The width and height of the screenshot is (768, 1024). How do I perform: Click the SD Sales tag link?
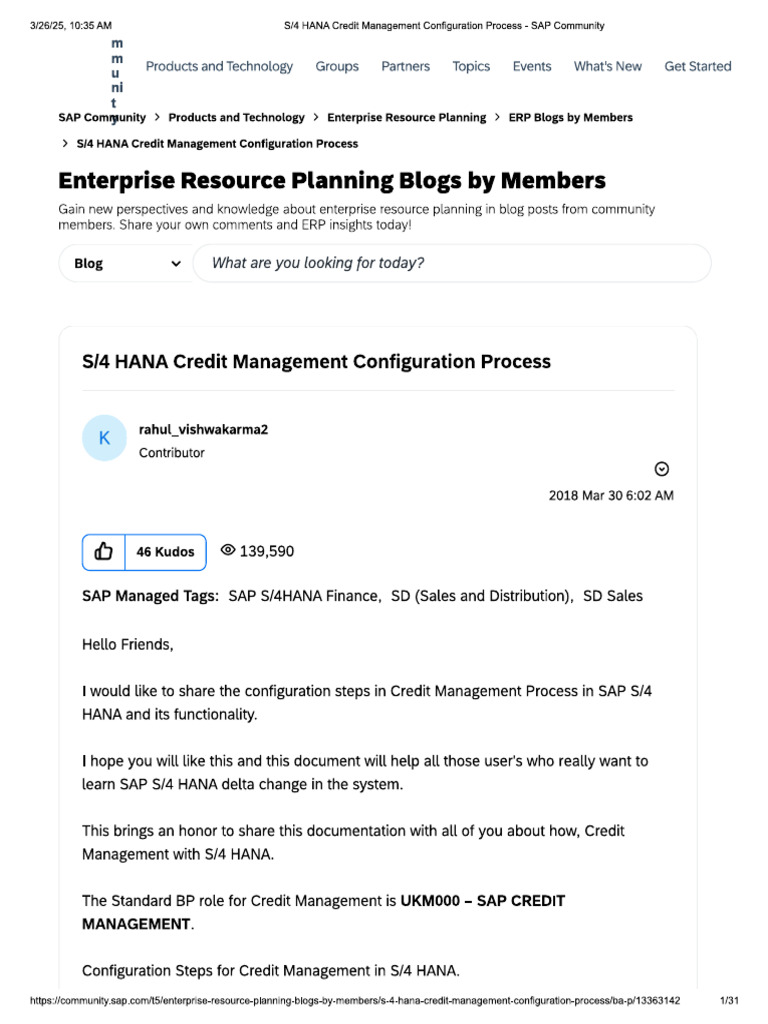pos(613,596)
